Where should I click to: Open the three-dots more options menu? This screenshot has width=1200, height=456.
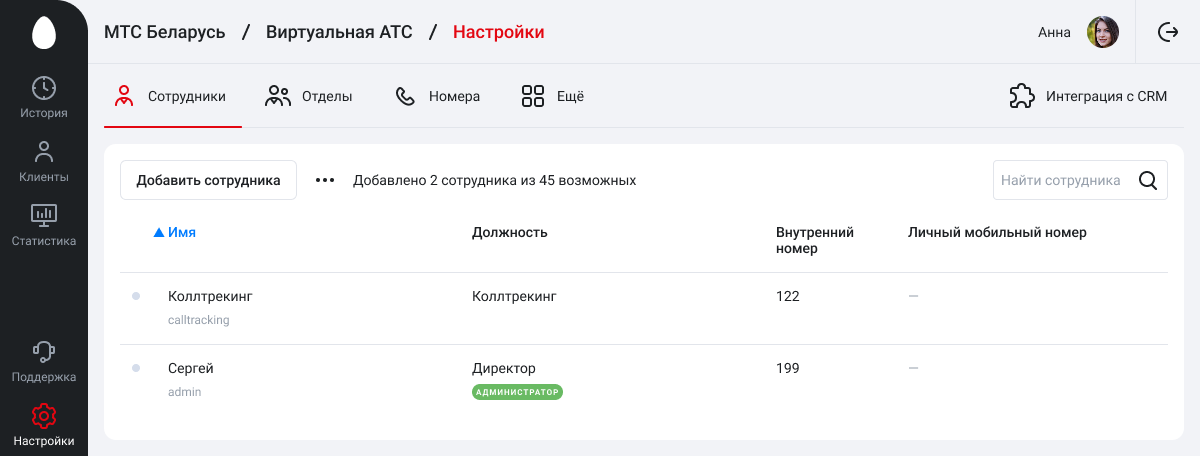coord(325,181)
